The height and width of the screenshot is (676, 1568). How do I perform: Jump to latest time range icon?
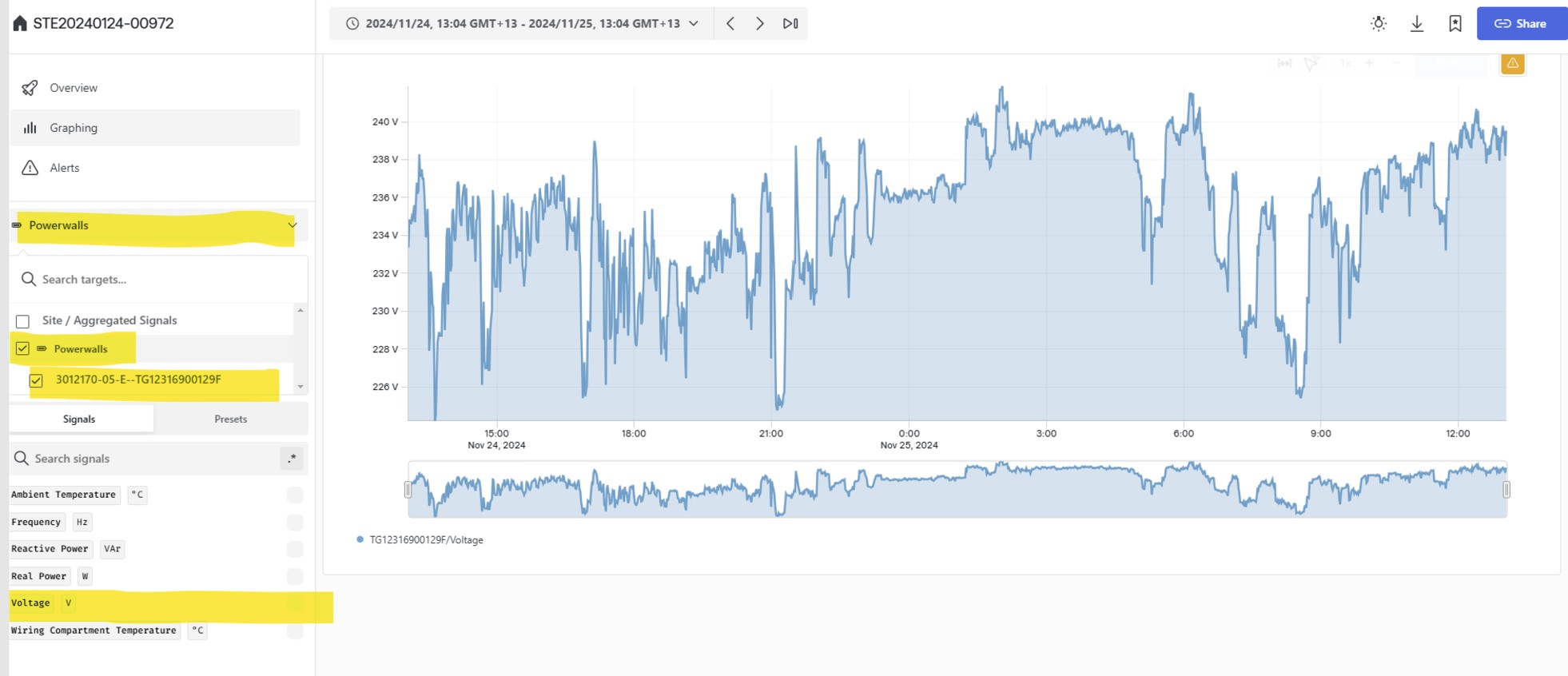790,24
